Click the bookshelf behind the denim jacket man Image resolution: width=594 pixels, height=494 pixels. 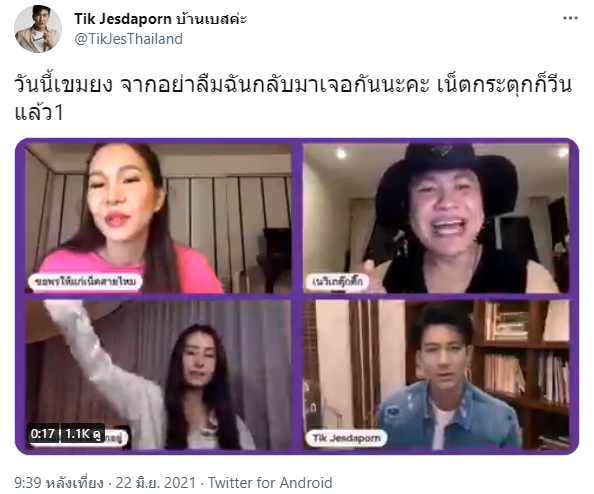(527, 360)
